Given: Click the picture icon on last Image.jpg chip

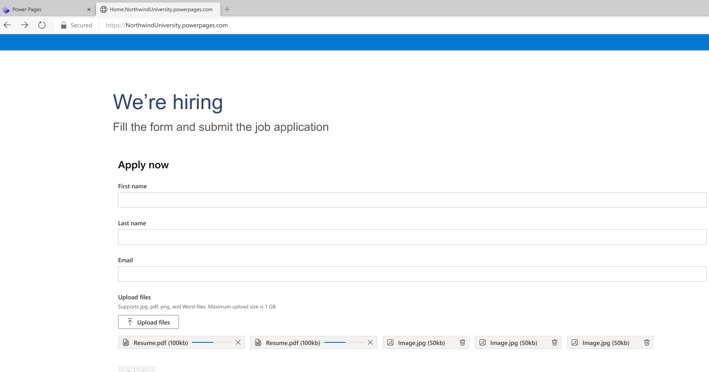Looking at the screenshot, I should (574, 343).
